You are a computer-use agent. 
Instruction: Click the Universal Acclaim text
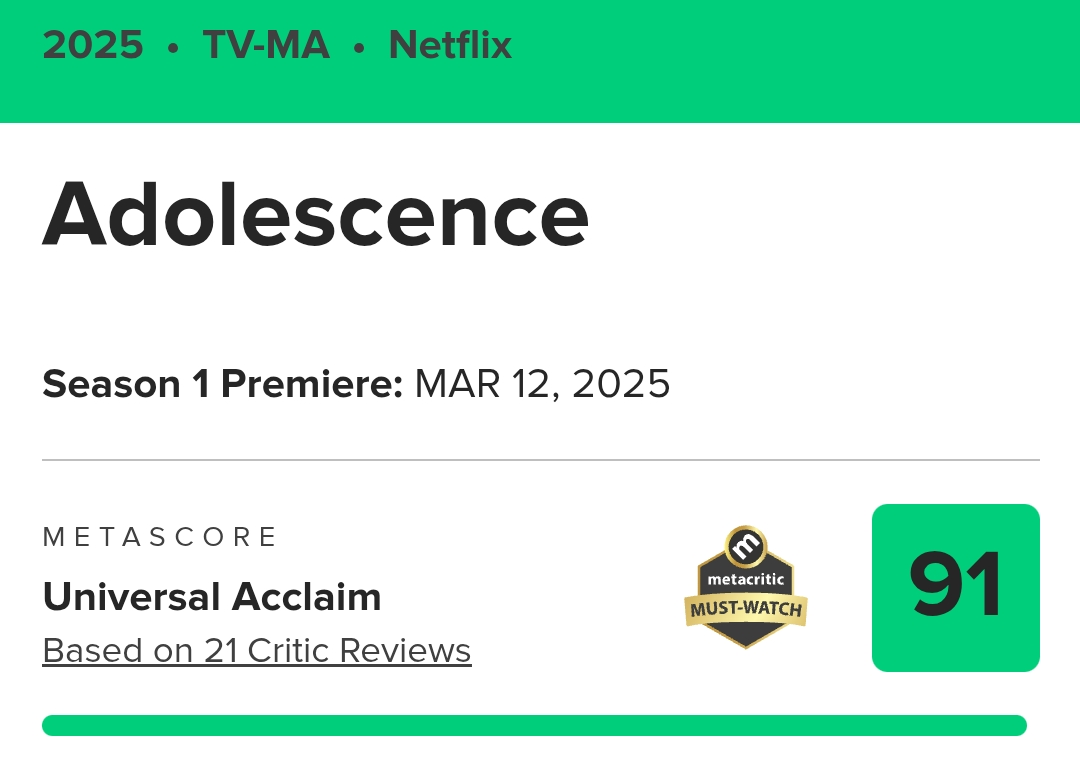[212, 597]
